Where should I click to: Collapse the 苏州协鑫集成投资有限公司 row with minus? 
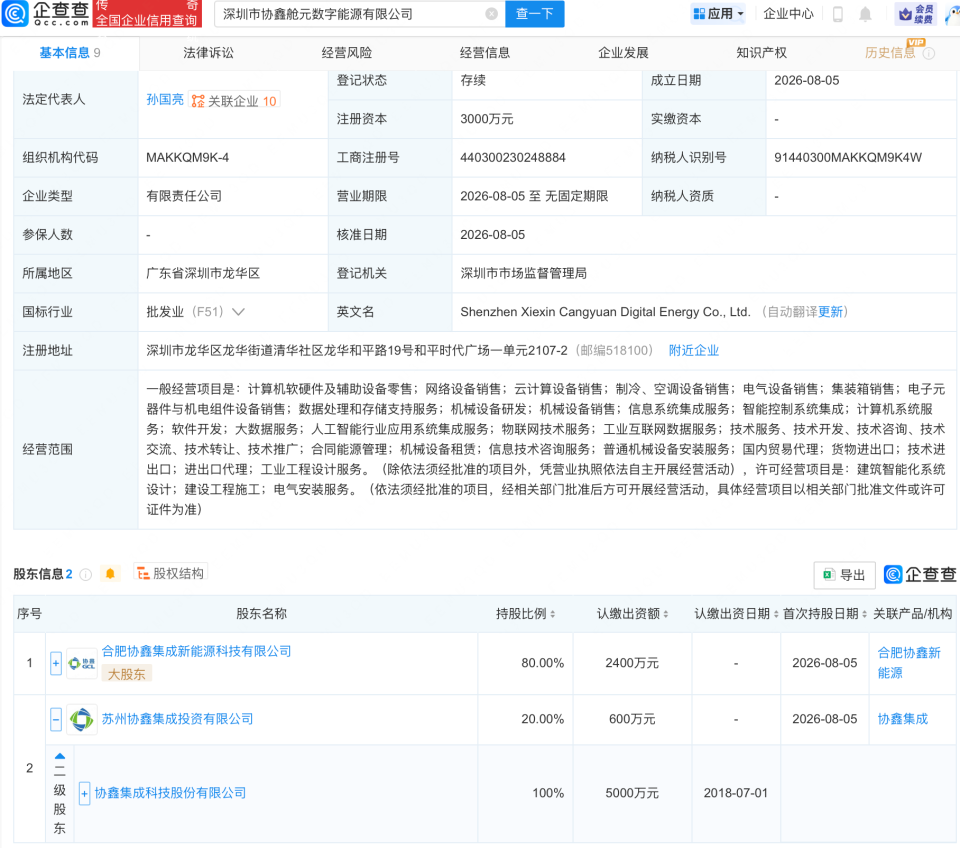[x=56, y=719]
